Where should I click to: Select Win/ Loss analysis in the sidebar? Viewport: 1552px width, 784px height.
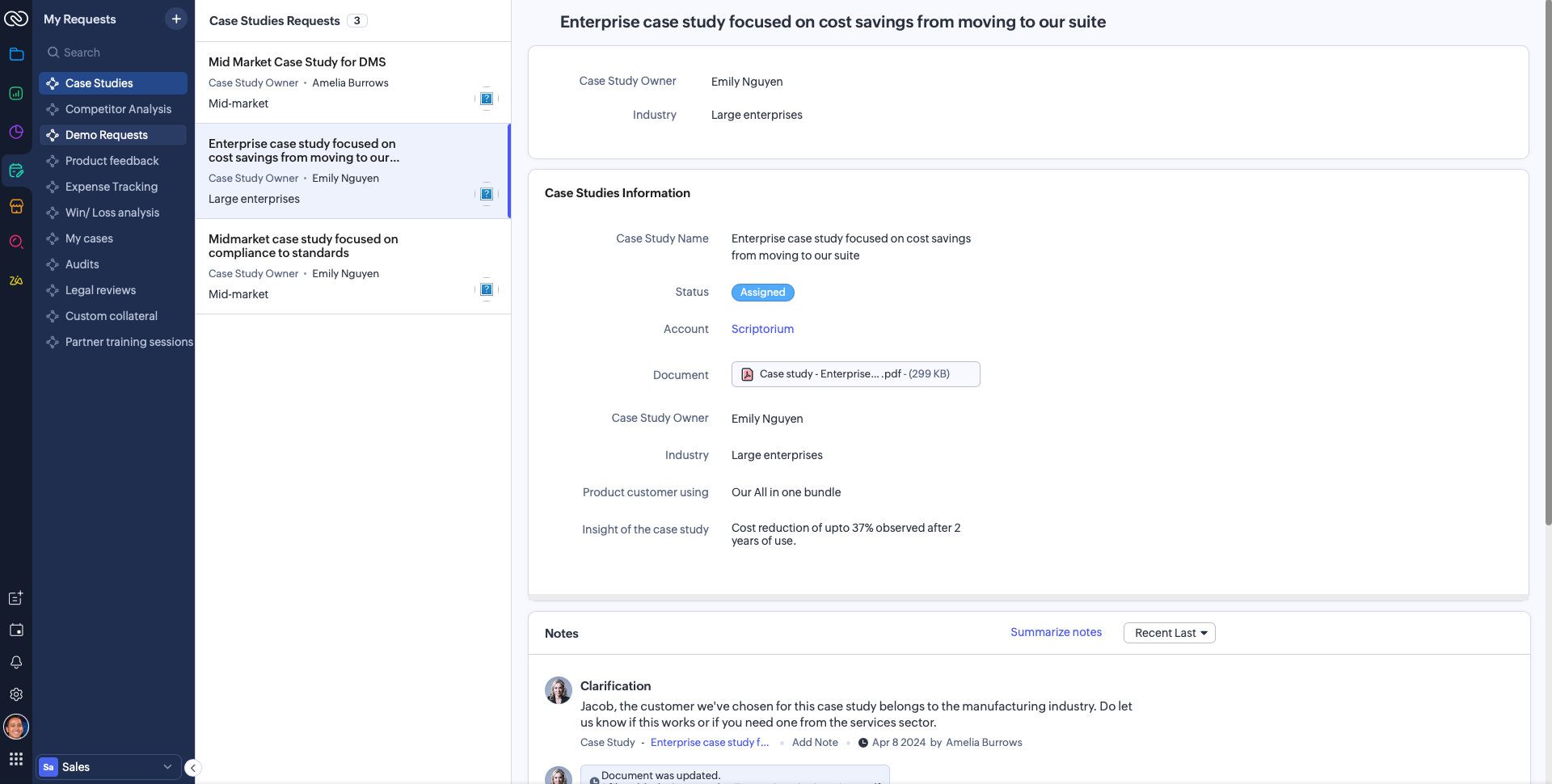[113, 213]
